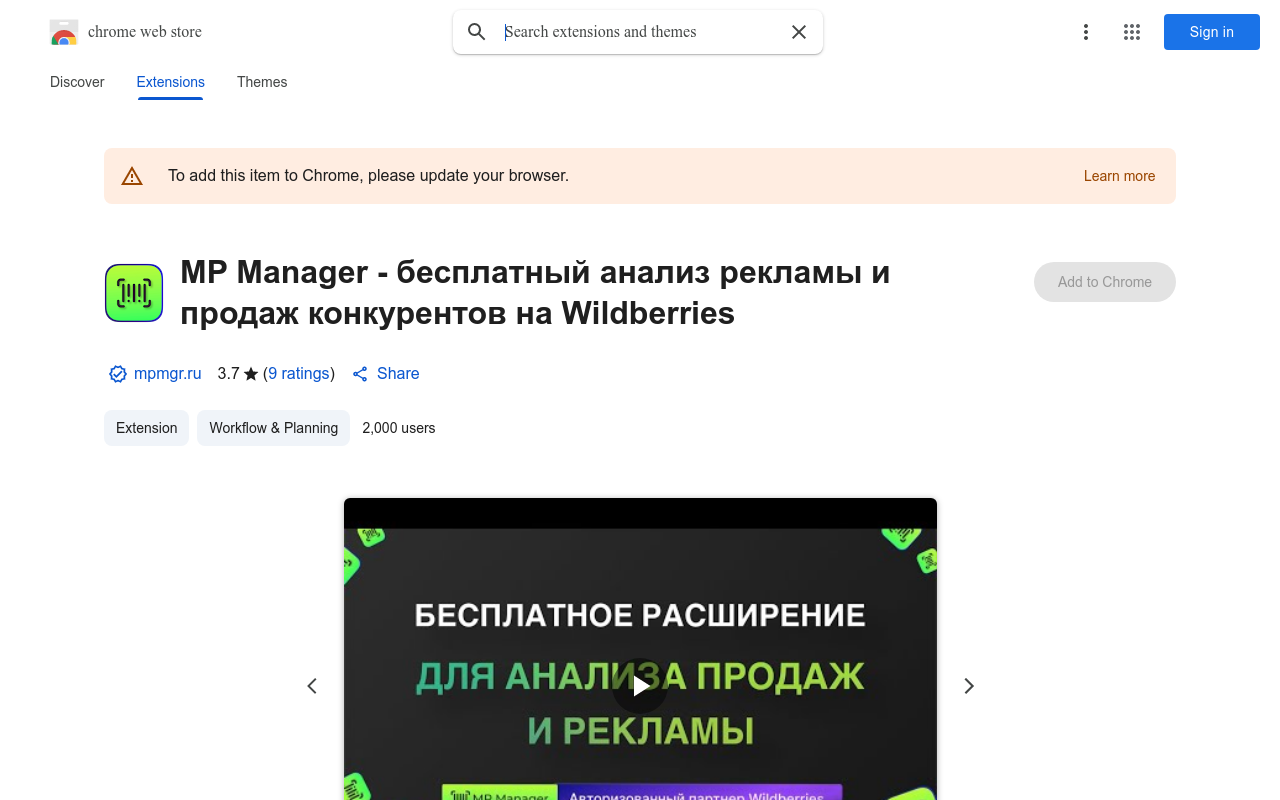This screenshot has width=1280, height=800.
Task: Click the MP Manager extension icon
Action: tap(134, 293)
